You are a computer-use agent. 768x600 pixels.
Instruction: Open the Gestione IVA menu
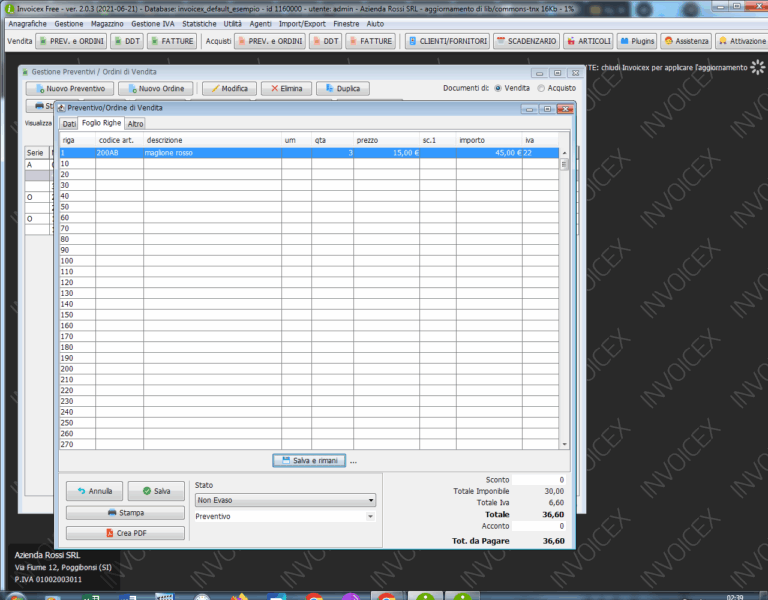(153, 24)
